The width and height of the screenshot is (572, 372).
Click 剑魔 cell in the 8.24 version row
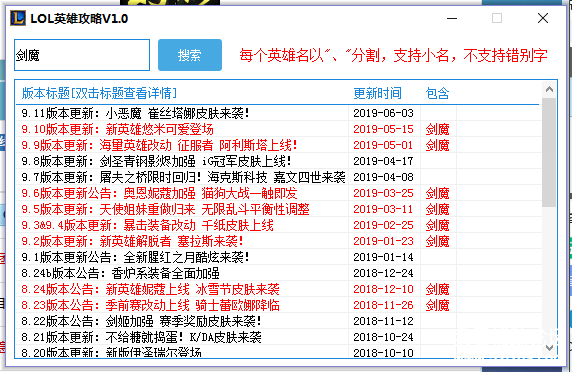coord(437,290)
